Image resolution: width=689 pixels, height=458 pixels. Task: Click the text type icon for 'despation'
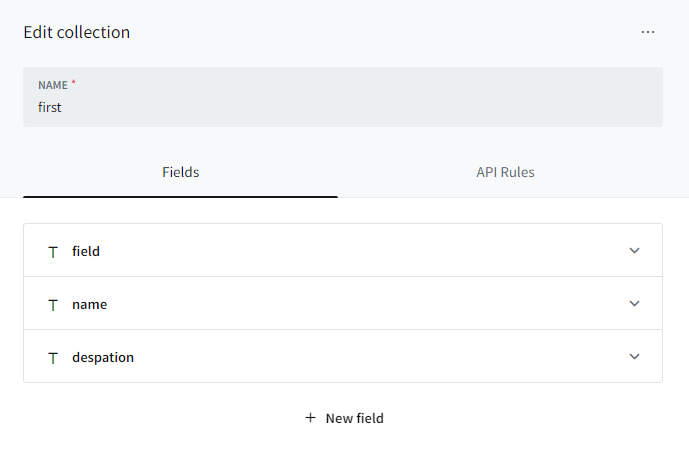(53, 357)
